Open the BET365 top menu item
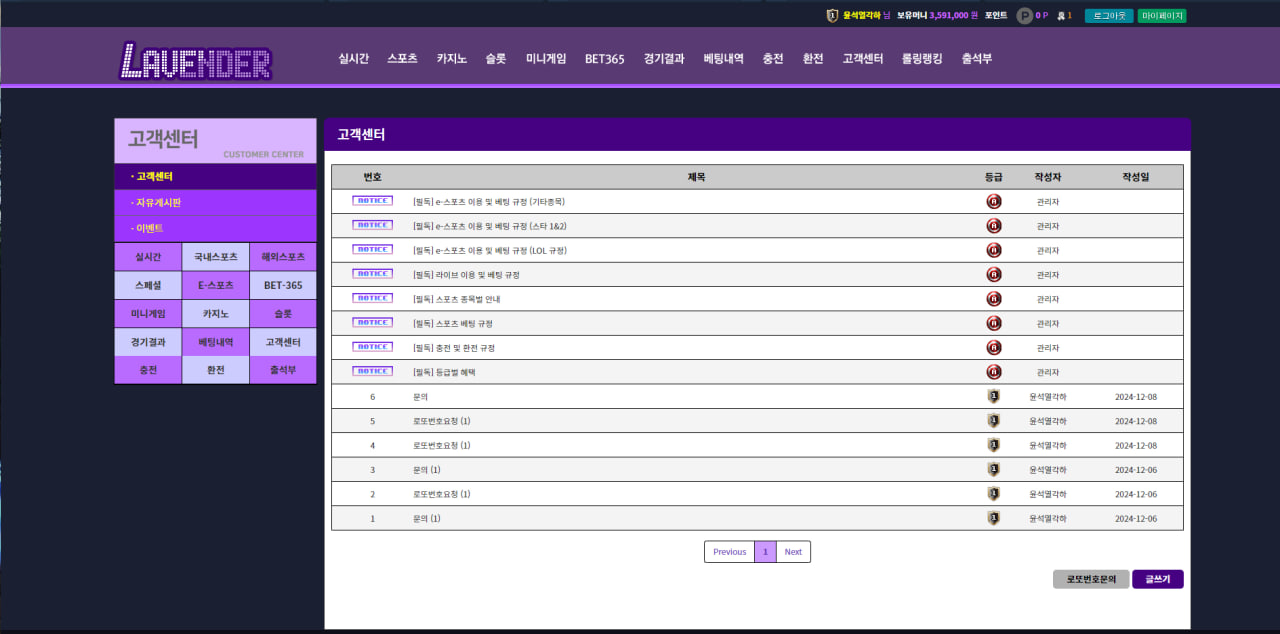 [x=604, y=59]
